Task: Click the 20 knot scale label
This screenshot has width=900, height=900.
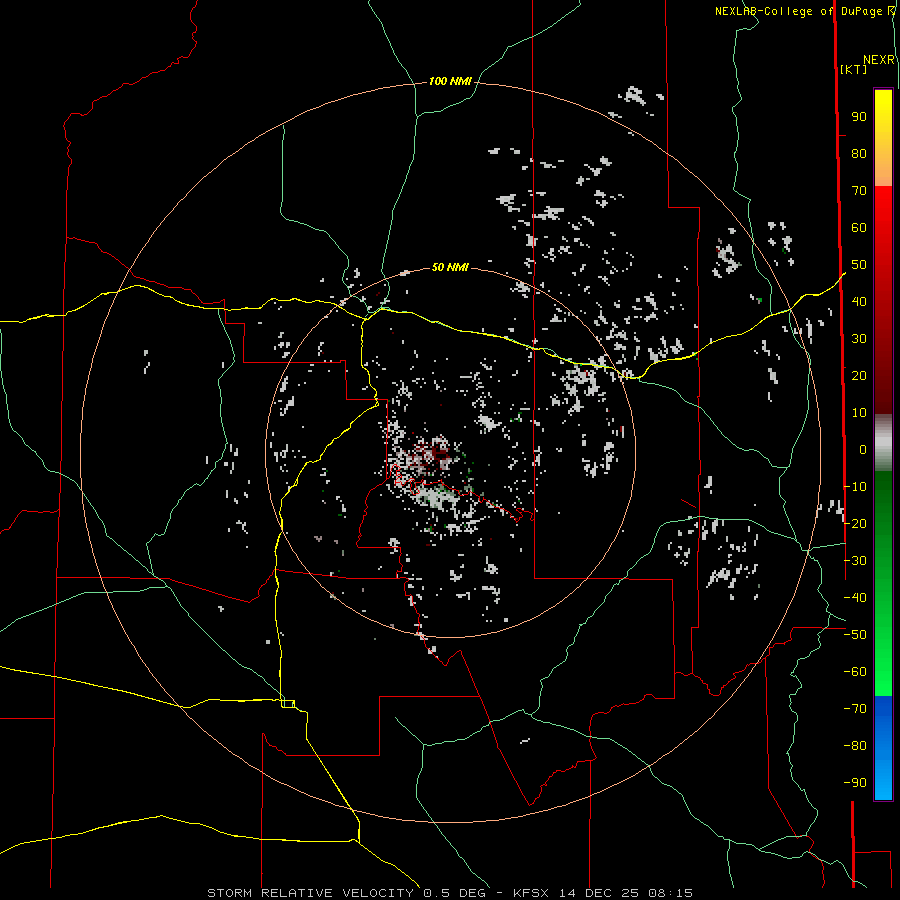Action: click(859, 376)
